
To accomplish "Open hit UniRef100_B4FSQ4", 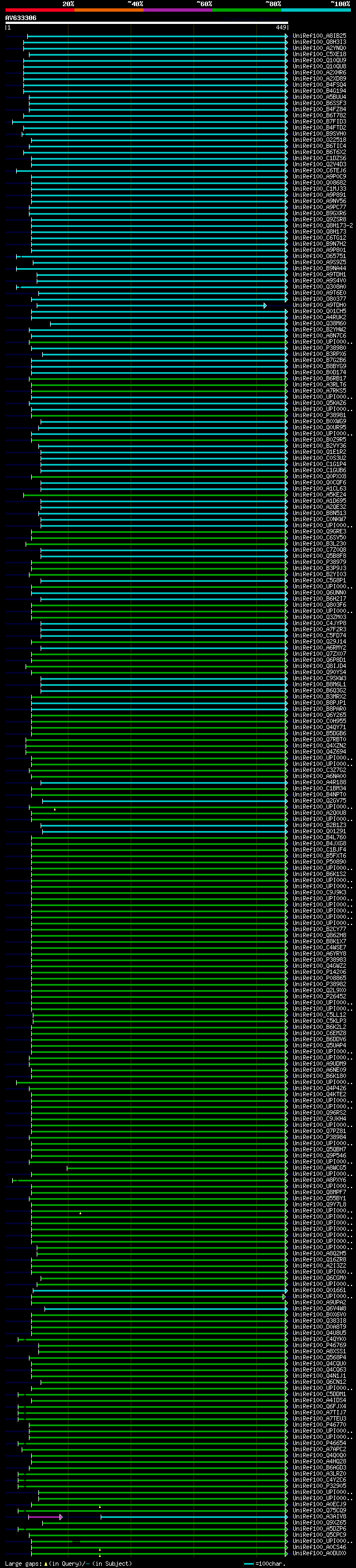I will (x=319, y=85).
